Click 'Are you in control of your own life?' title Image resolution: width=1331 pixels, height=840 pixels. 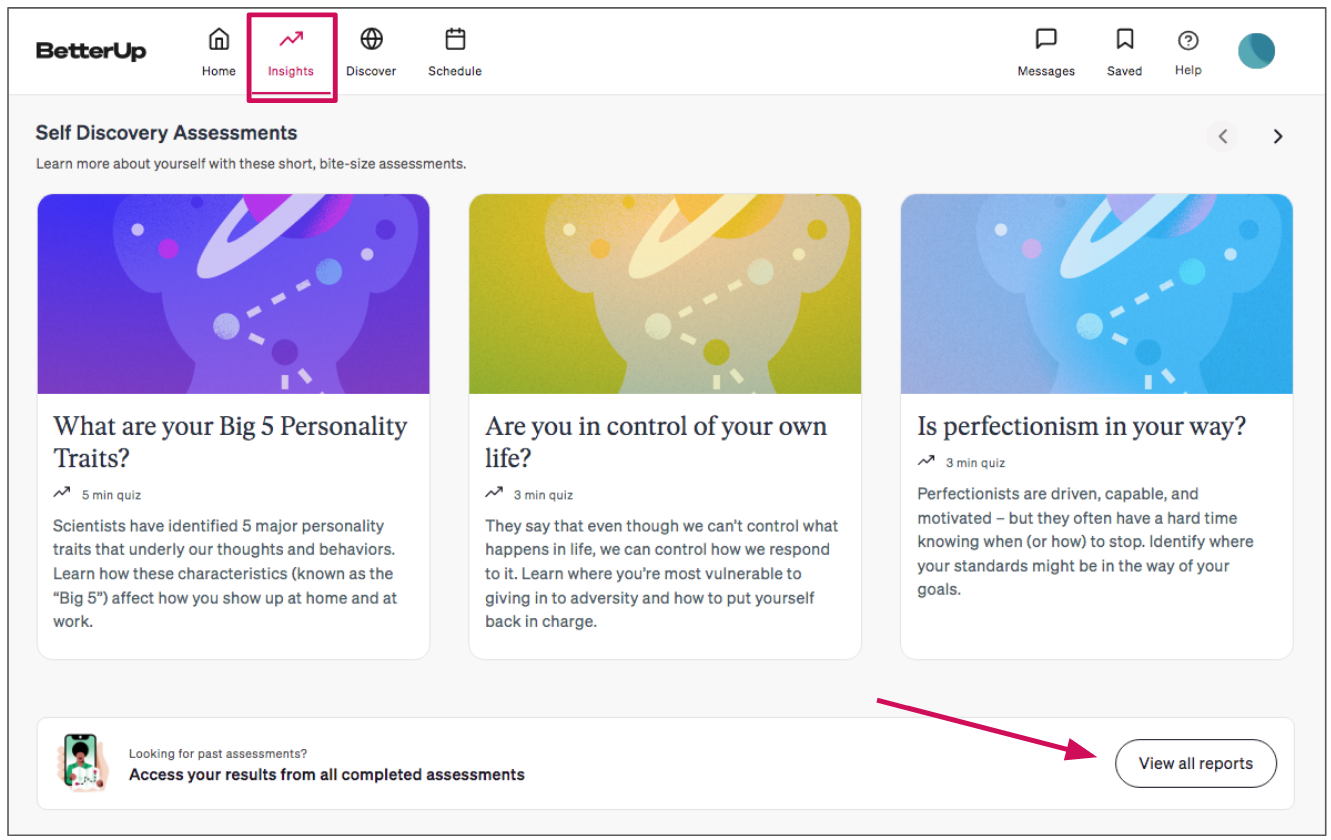656,442
